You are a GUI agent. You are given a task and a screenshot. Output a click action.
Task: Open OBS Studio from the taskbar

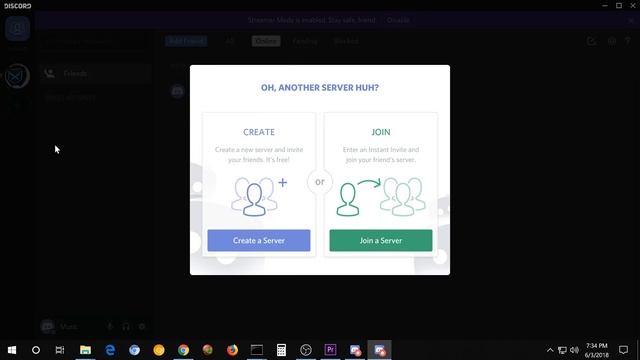(x=306, y=350)
